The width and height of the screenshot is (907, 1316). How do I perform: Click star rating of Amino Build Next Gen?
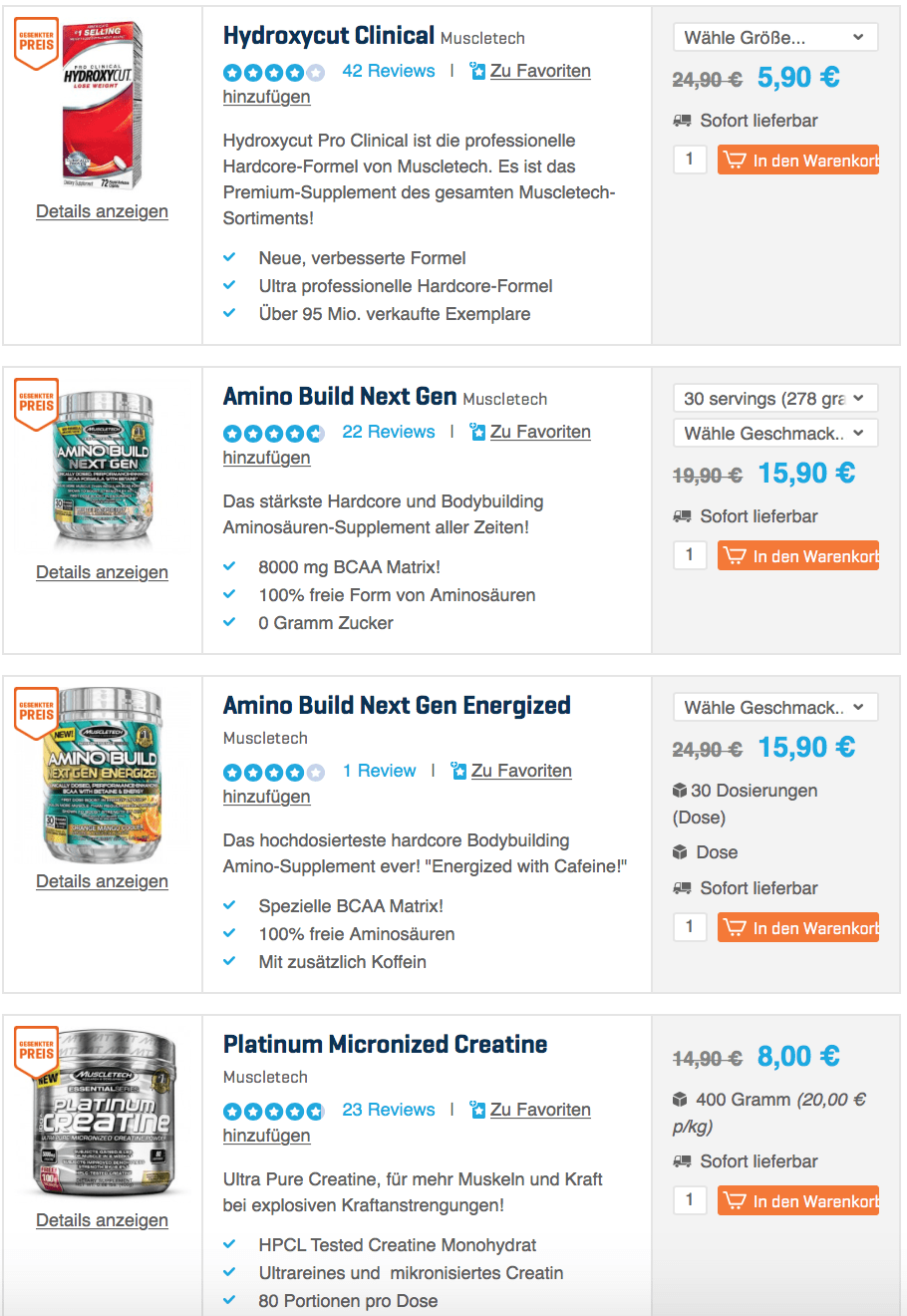click(273, 433)
